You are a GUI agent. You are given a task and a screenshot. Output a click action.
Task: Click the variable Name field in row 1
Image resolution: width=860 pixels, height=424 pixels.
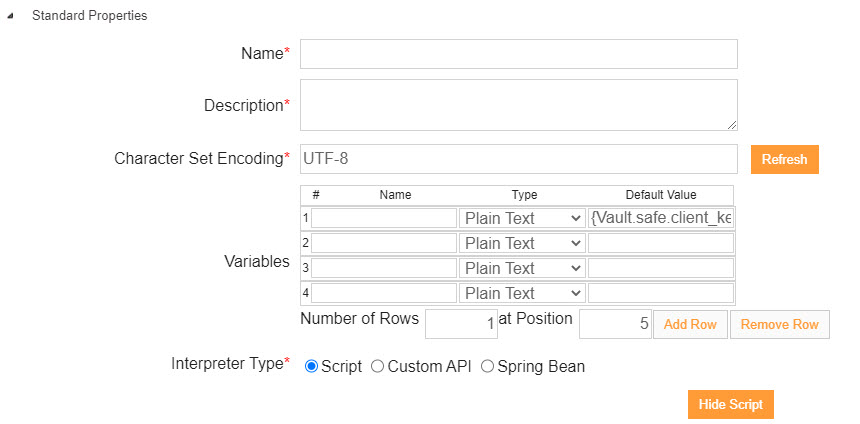point(384,218)
